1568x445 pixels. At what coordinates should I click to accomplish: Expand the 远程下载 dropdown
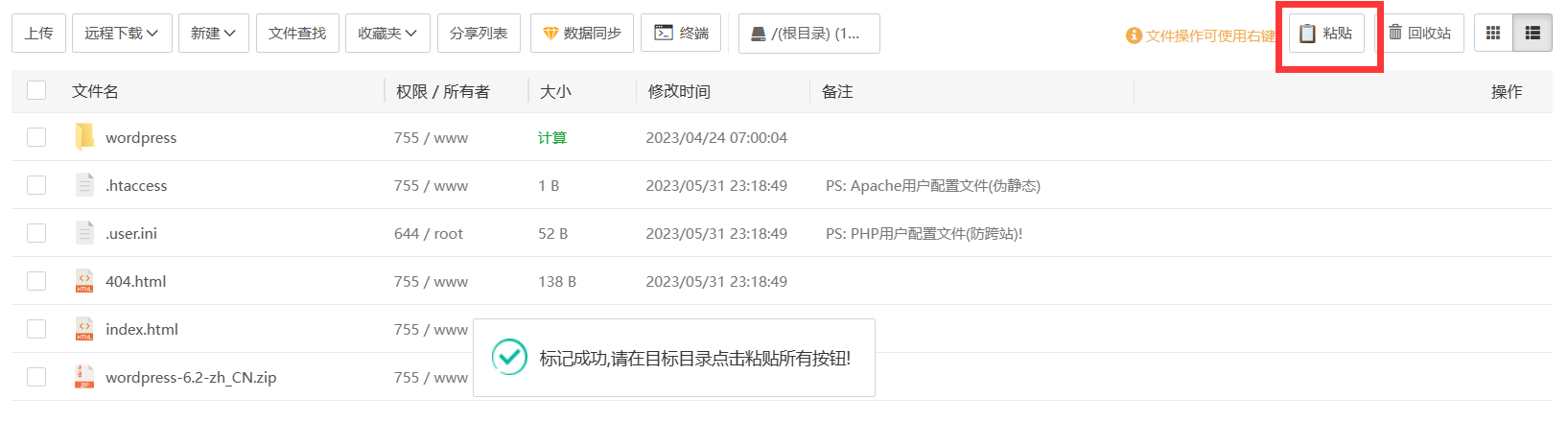tap(121, 34)
